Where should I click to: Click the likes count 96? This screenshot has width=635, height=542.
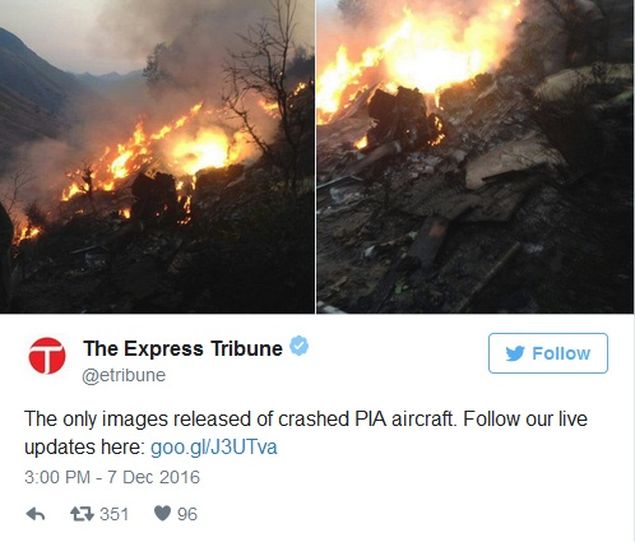coord(187,514)
